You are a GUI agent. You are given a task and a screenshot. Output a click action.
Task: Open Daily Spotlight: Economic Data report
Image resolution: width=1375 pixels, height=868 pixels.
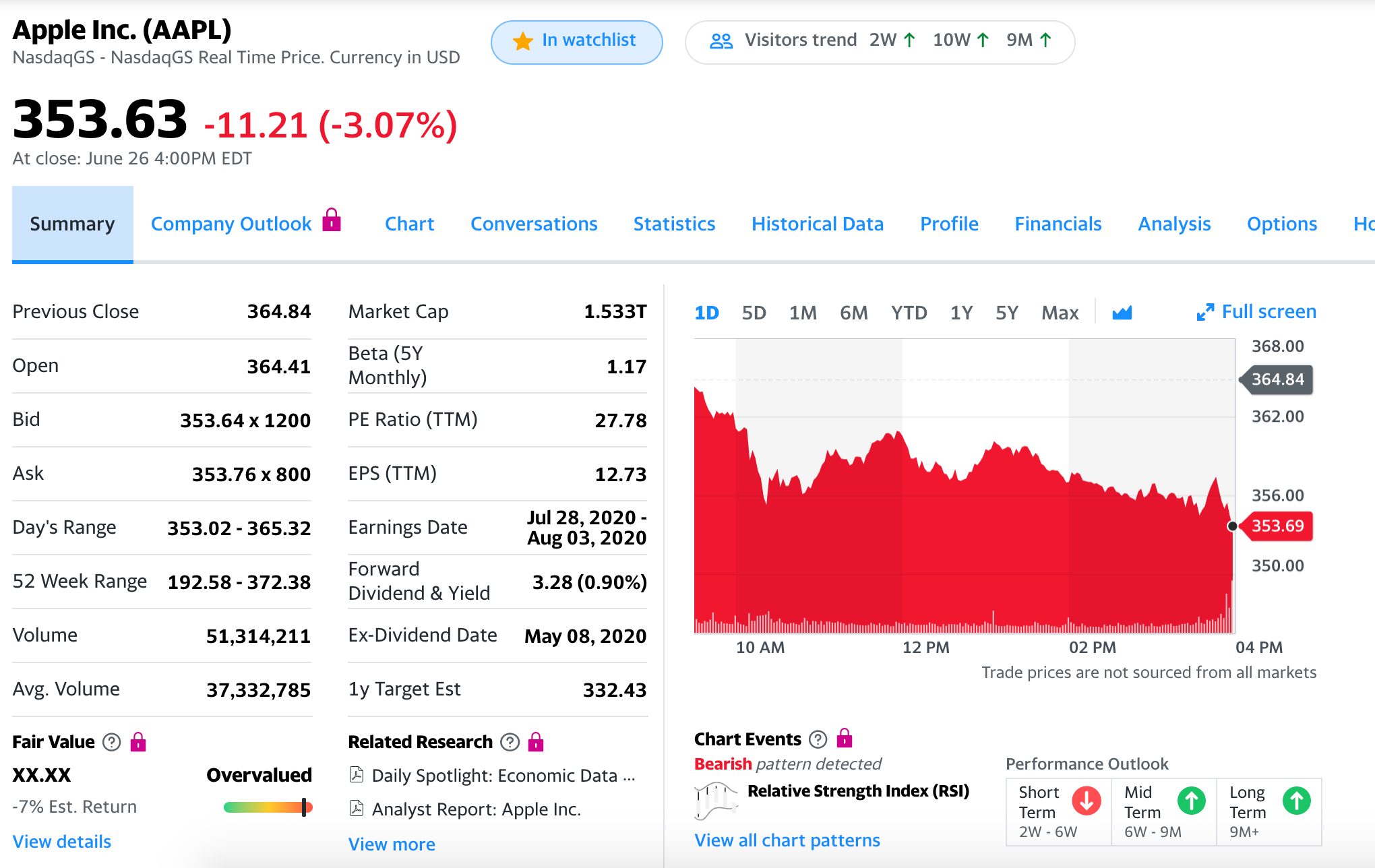point(503,776)
